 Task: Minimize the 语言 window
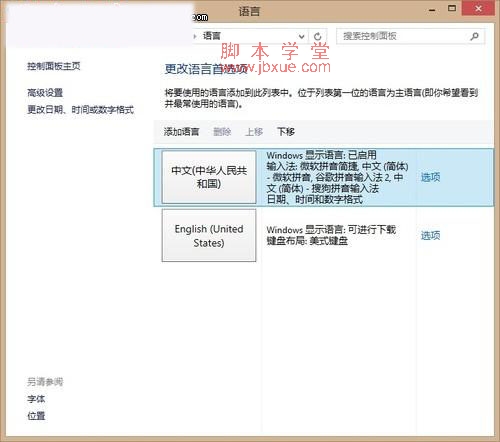(x=432, y=9)
